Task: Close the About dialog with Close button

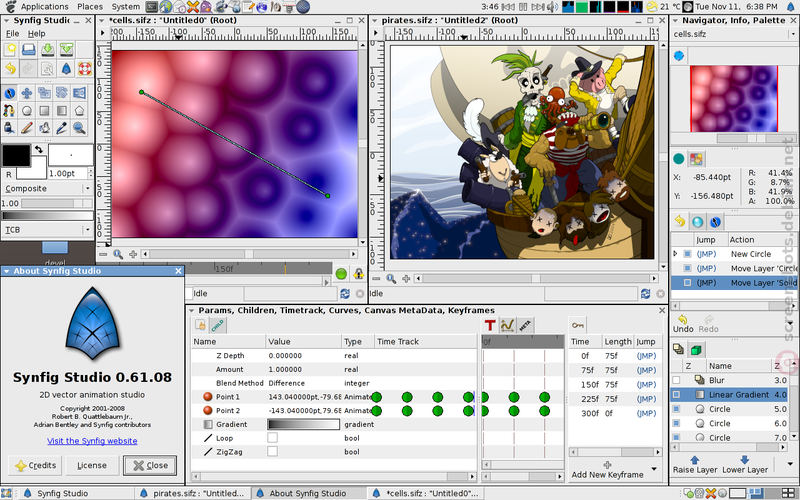Action: click(150, 465)
